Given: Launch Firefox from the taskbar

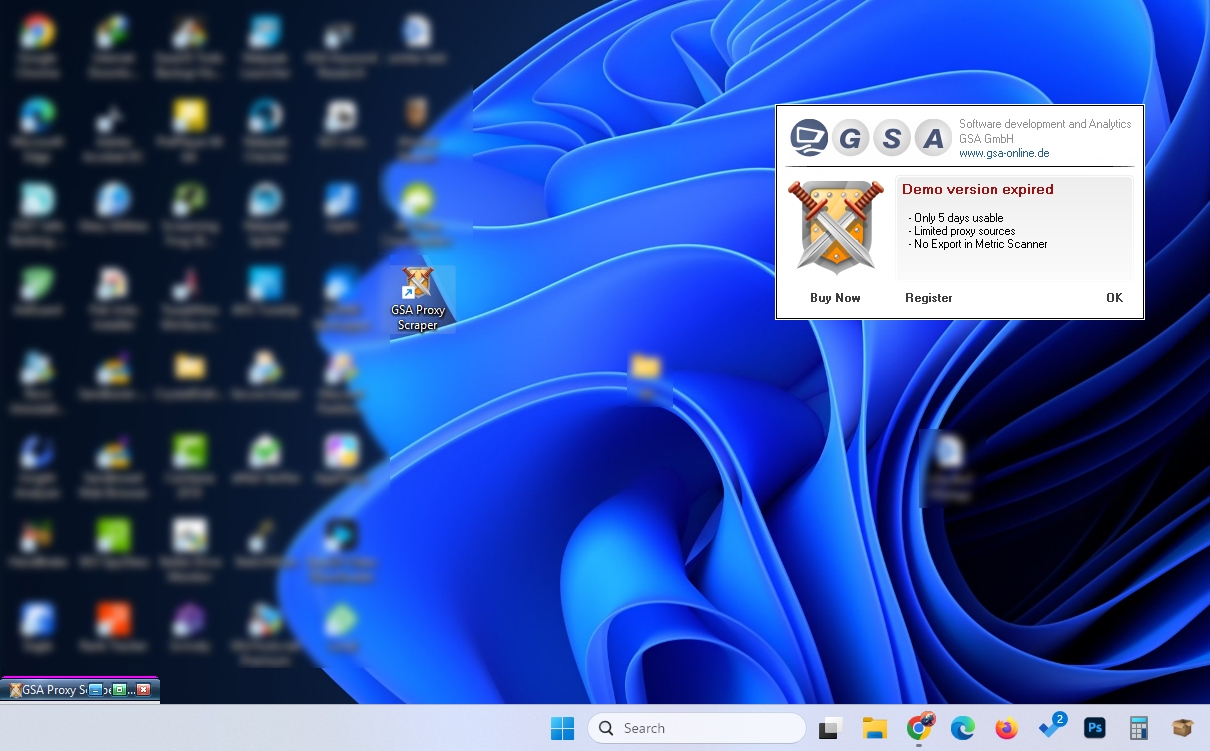Looking at the screenshot, I should [1007, 728].
